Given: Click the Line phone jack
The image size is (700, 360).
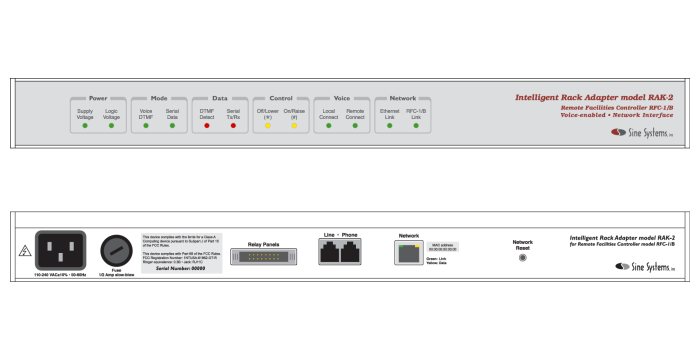Looking at the screenshot, I should pos(329,252).
